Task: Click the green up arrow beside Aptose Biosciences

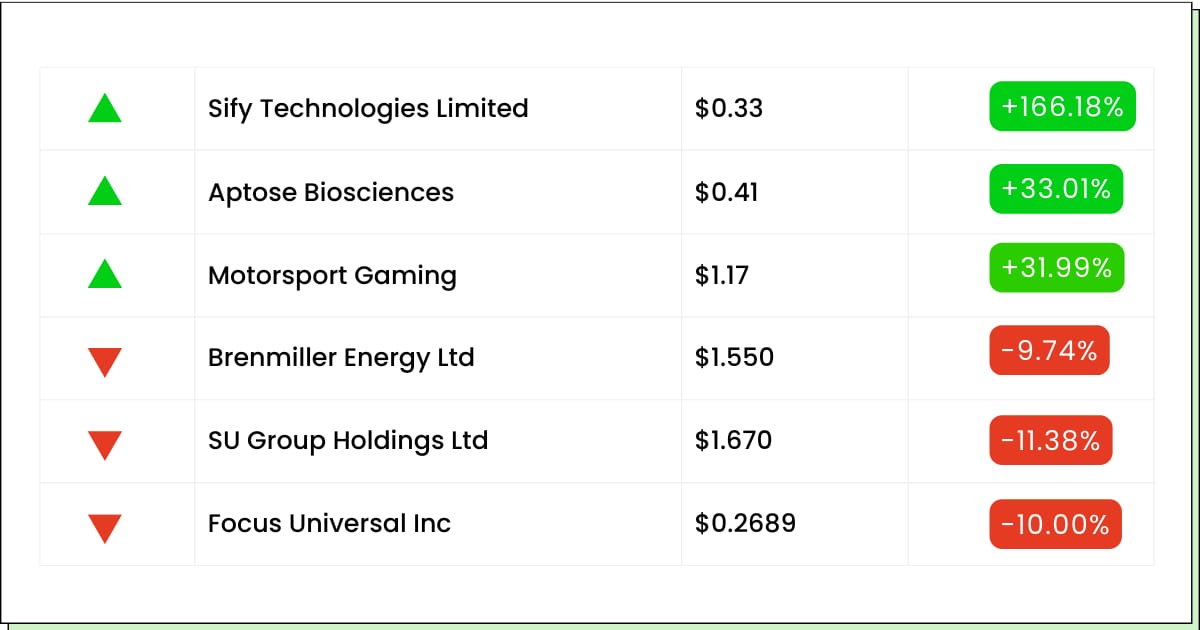Action: click(x=105, y=191)
